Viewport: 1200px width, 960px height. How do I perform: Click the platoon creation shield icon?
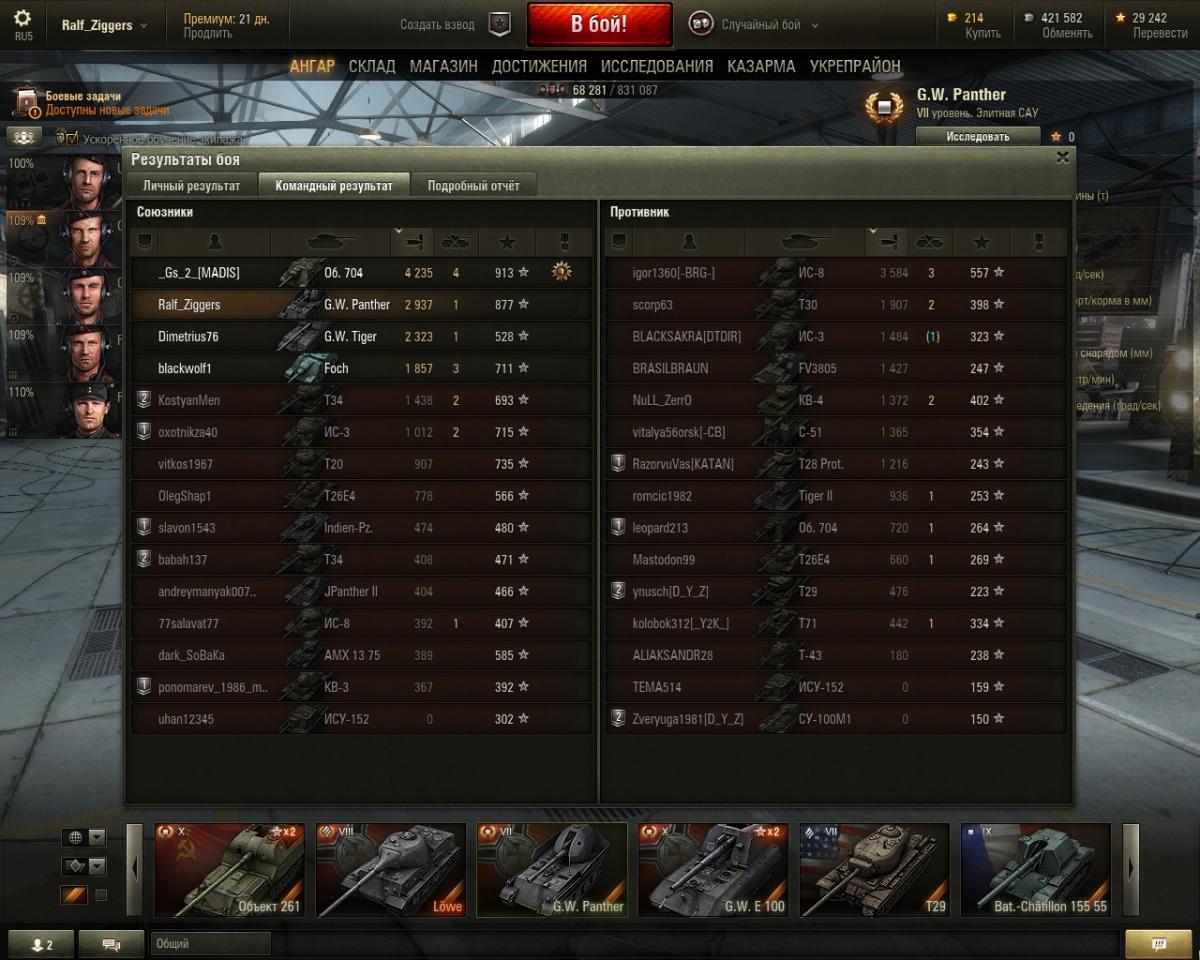click(x=499, y=25)
